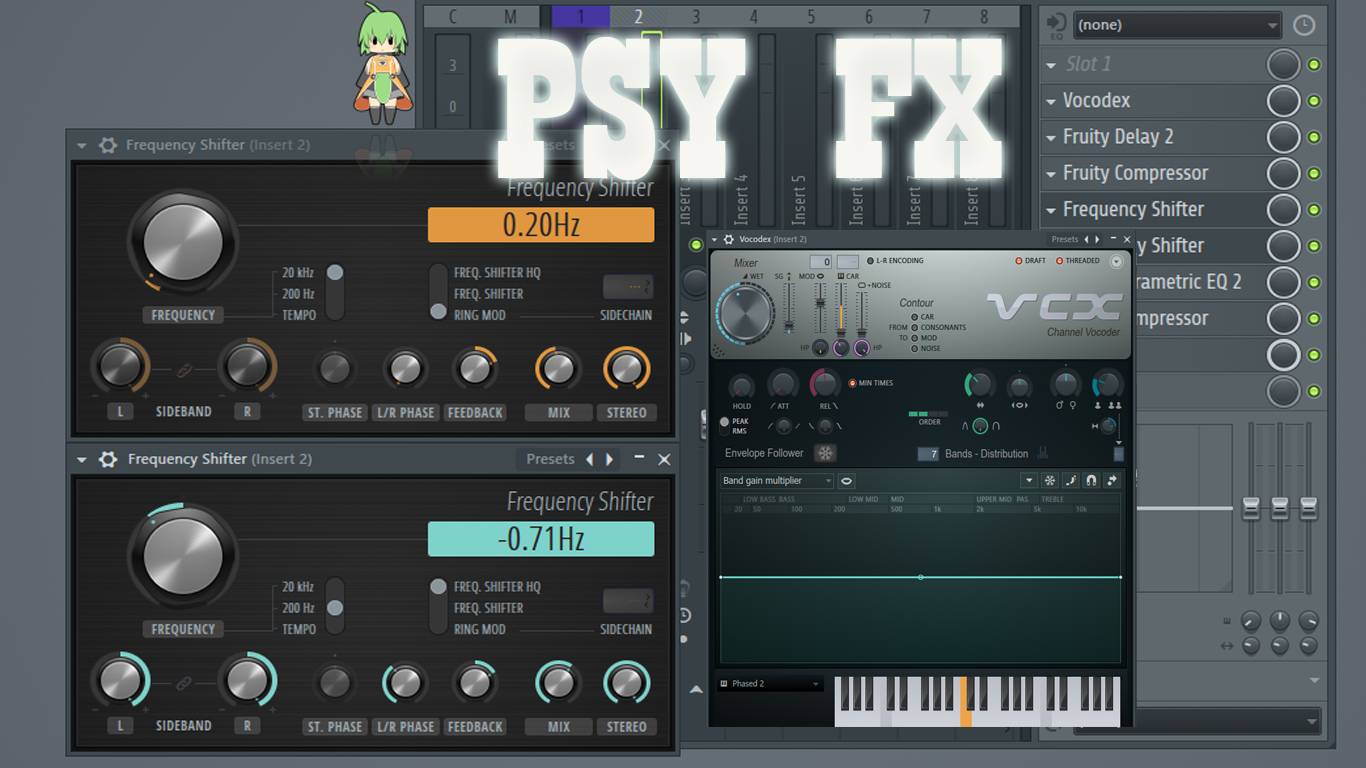The height and width of the screenshot is (768, 1366).
Task: Toggle sideband link icon in orange Frequency Shifter
Action: (184, 371)
